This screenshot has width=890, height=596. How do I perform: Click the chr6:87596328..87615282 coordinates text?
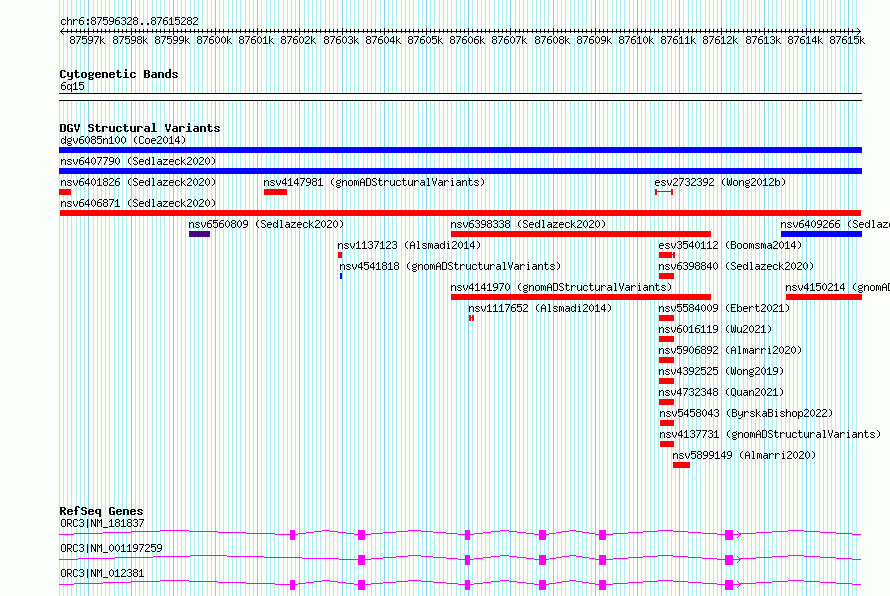click(x=129, y=22)
